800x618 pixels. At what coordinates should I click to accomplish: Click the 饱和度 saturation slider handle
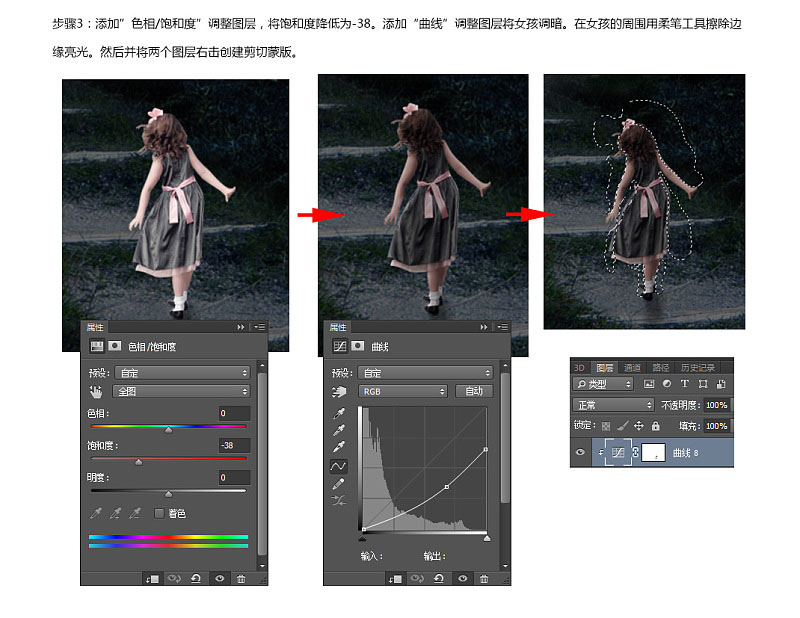pyautogui.click(x=138, y=462)
